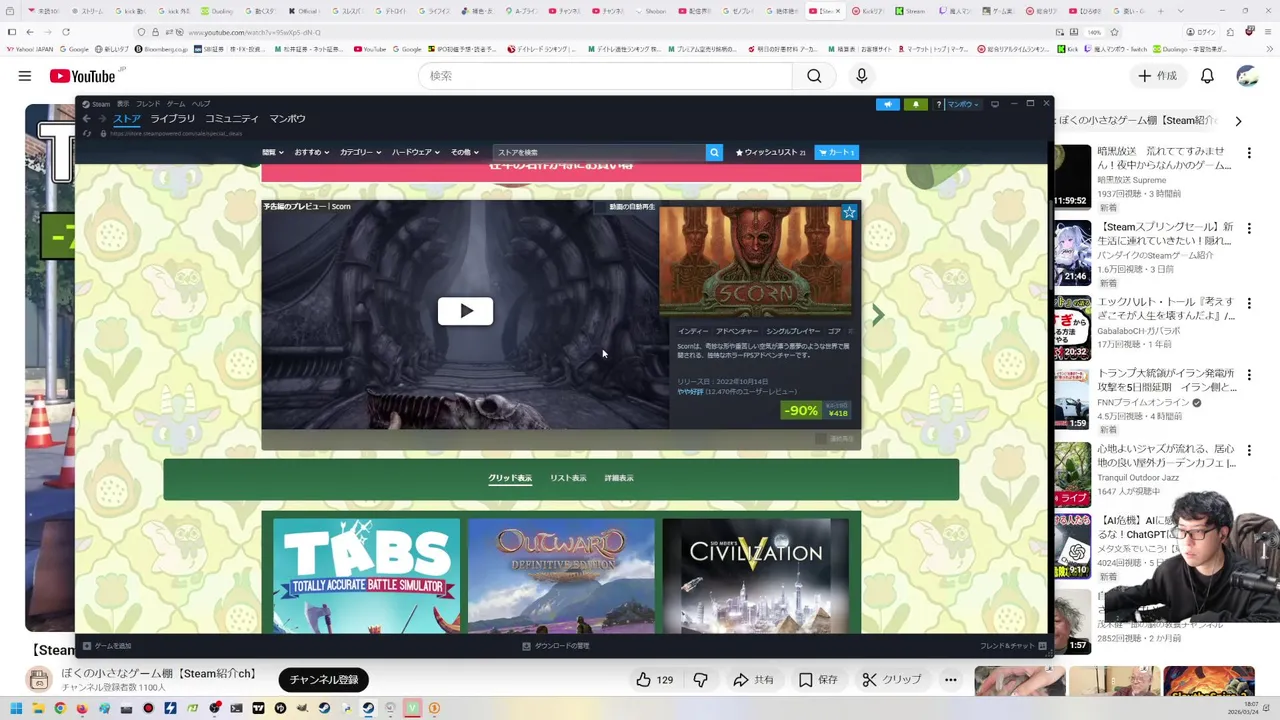Image resolution: width=1280 pixels, height=720 pixels.
Task: Open the 表示 menu in Steam
Action: [x=123, y=104]
